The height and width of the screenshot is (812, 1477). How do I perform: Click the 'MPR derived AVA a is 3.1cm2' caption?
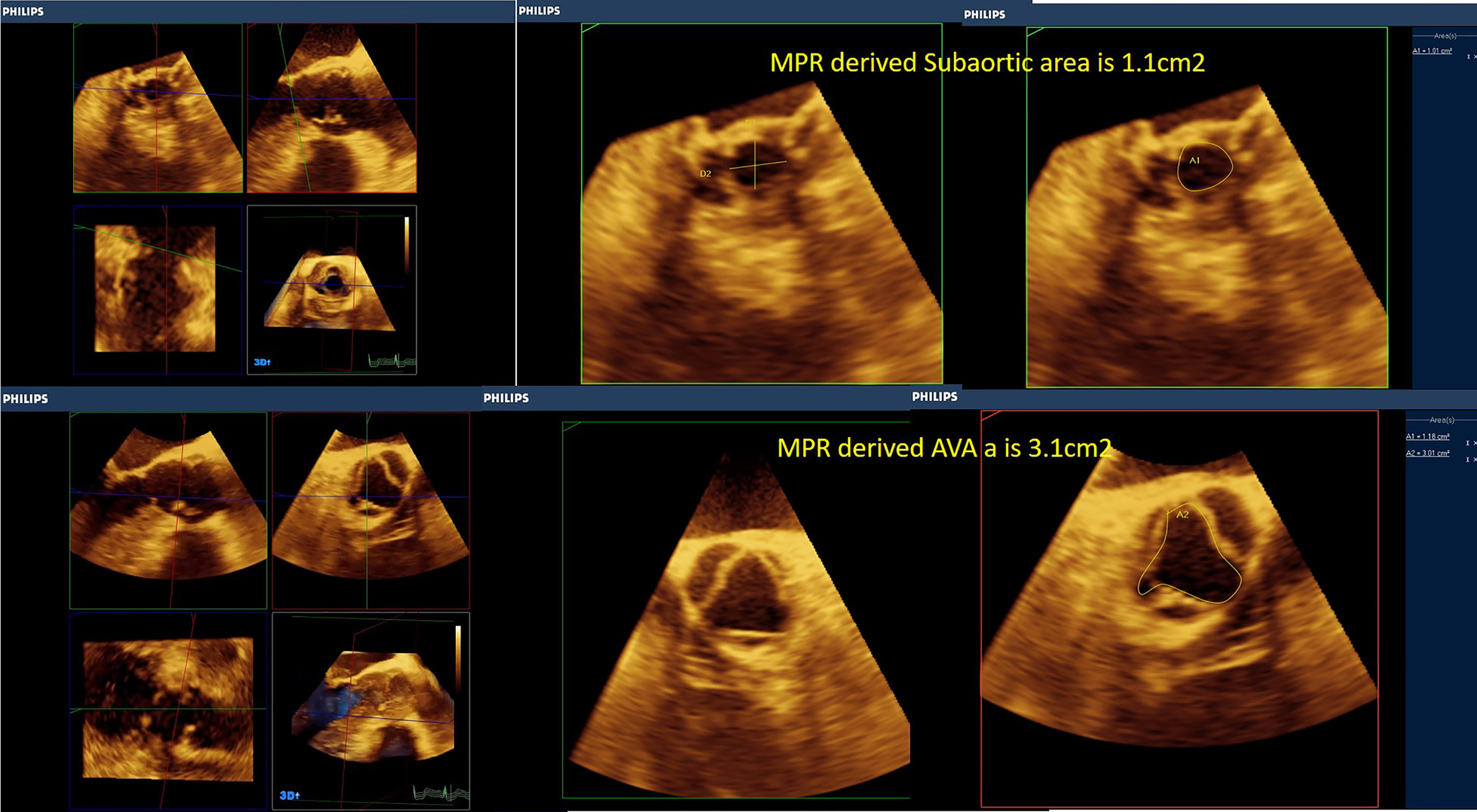tap(944, 448)
